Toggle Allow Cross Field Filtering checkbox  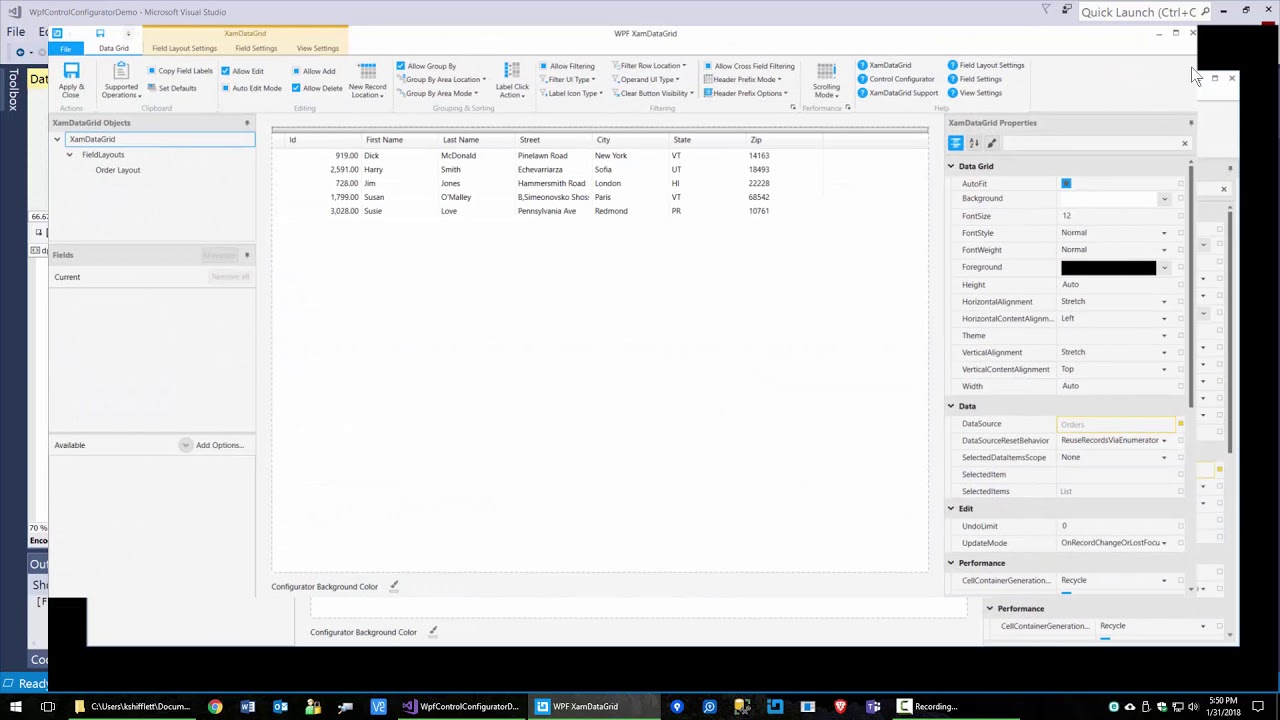tap(708, 66)
